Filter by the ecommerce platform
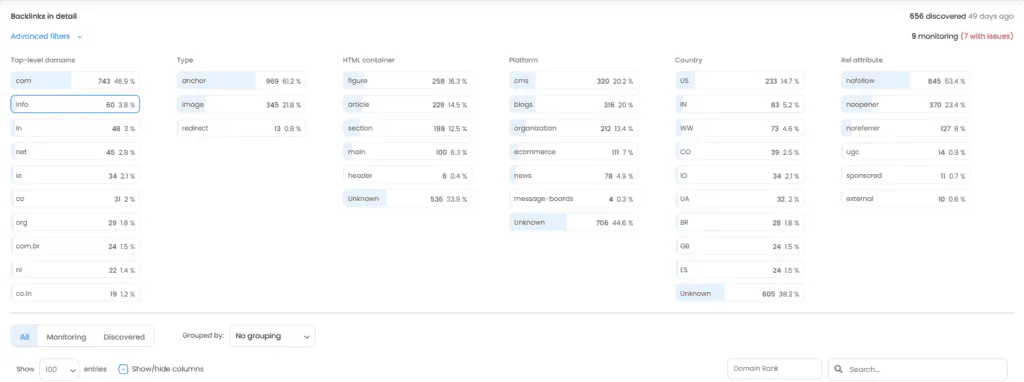 point(573,152)
